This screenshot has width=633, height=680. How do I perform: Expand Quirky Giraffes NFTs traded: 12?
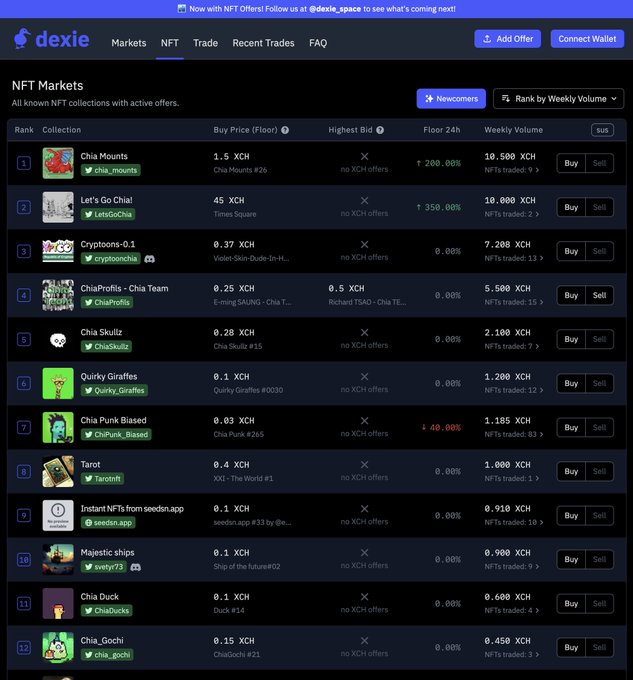coord(514,390)
